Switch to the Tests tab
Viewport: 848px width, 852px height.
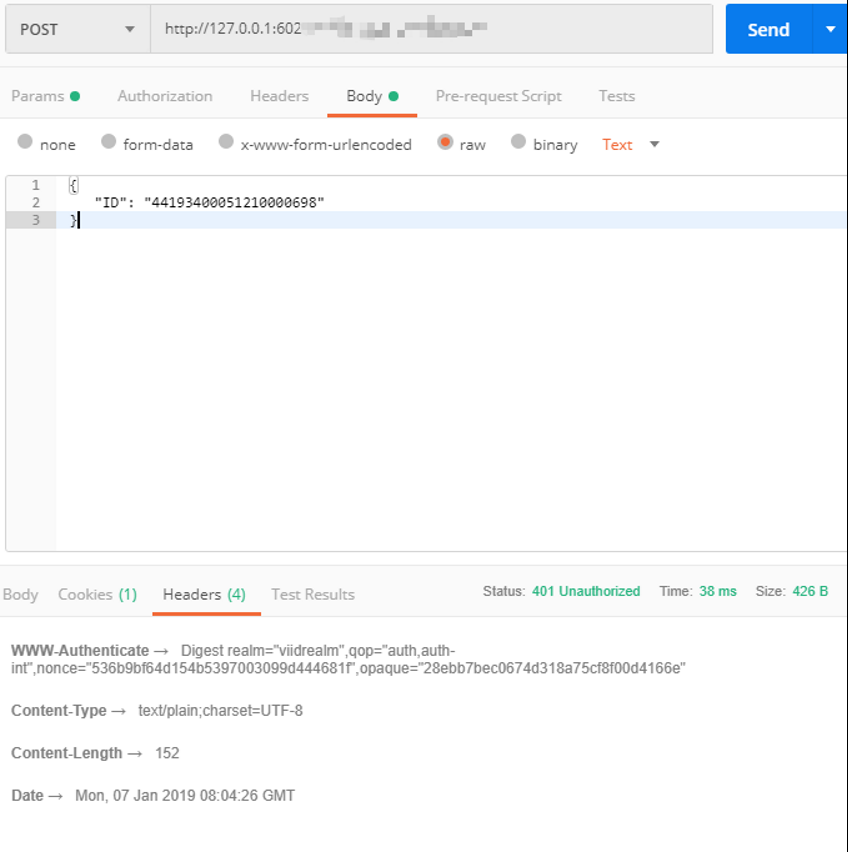tap(616, 96)
